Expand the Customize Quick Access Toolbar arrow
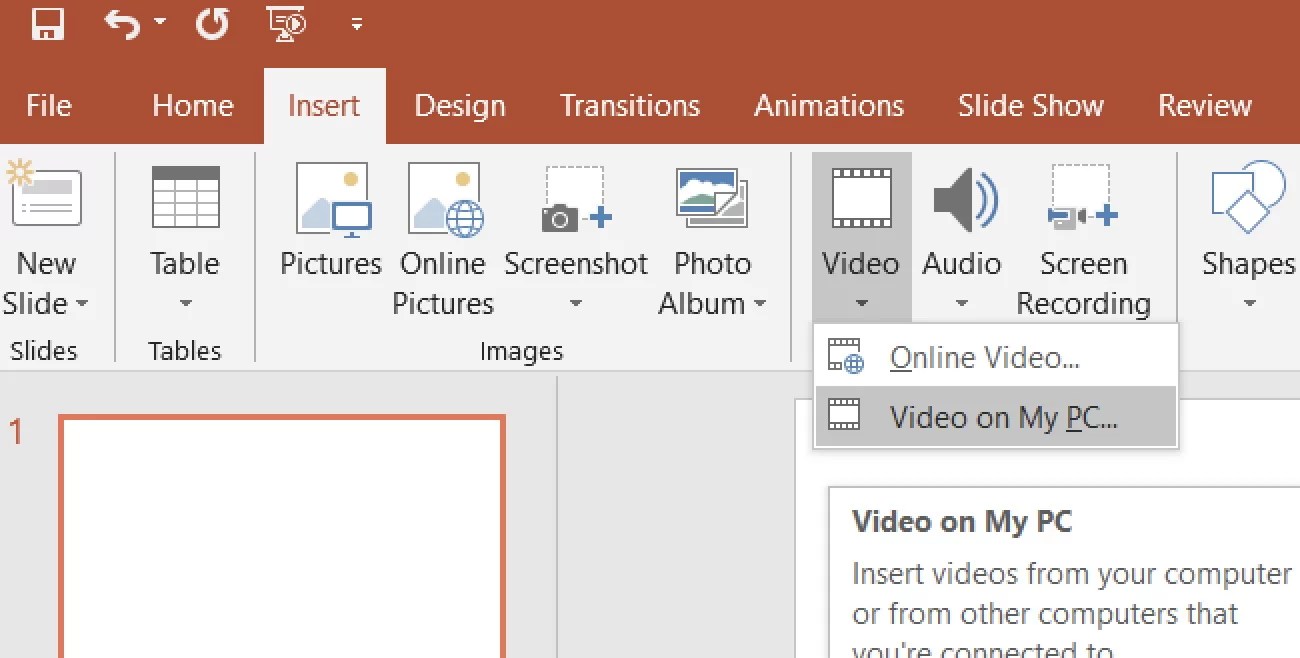This screenshot has height=658, width=1300. [x=357, y=24]
